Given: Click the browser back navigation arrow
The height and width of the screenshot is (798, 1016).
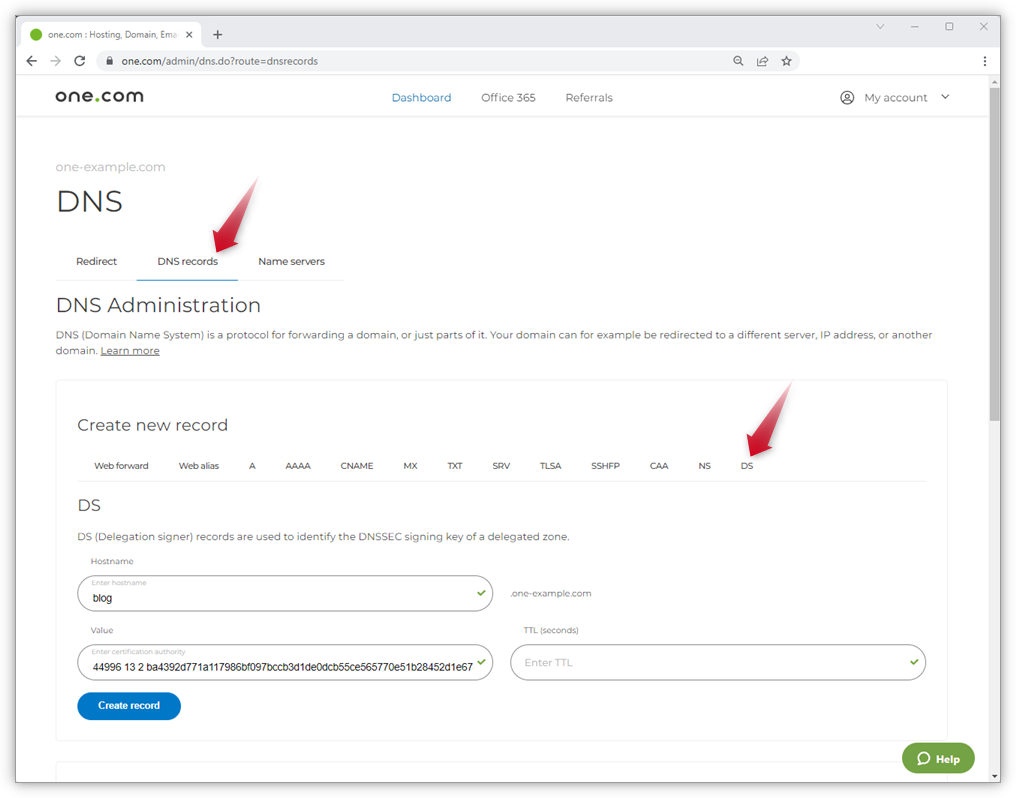Looking at the screenshot, I should tap(31, 61).
